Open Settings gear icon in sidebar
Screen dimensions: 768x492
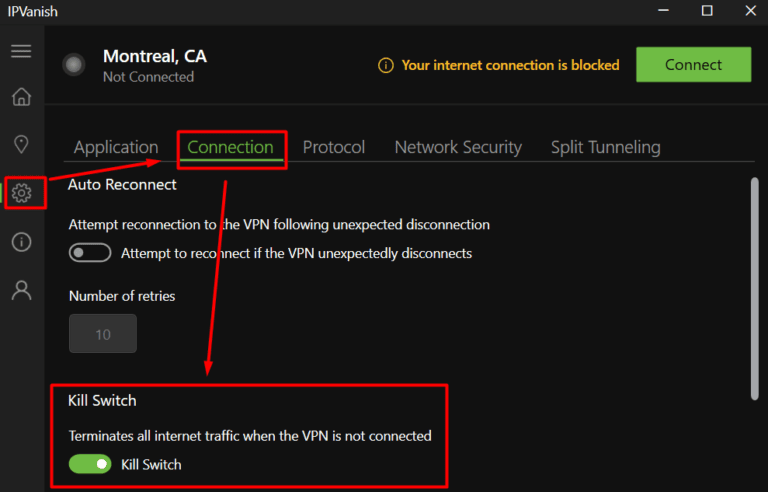click(x=22, y=192)
